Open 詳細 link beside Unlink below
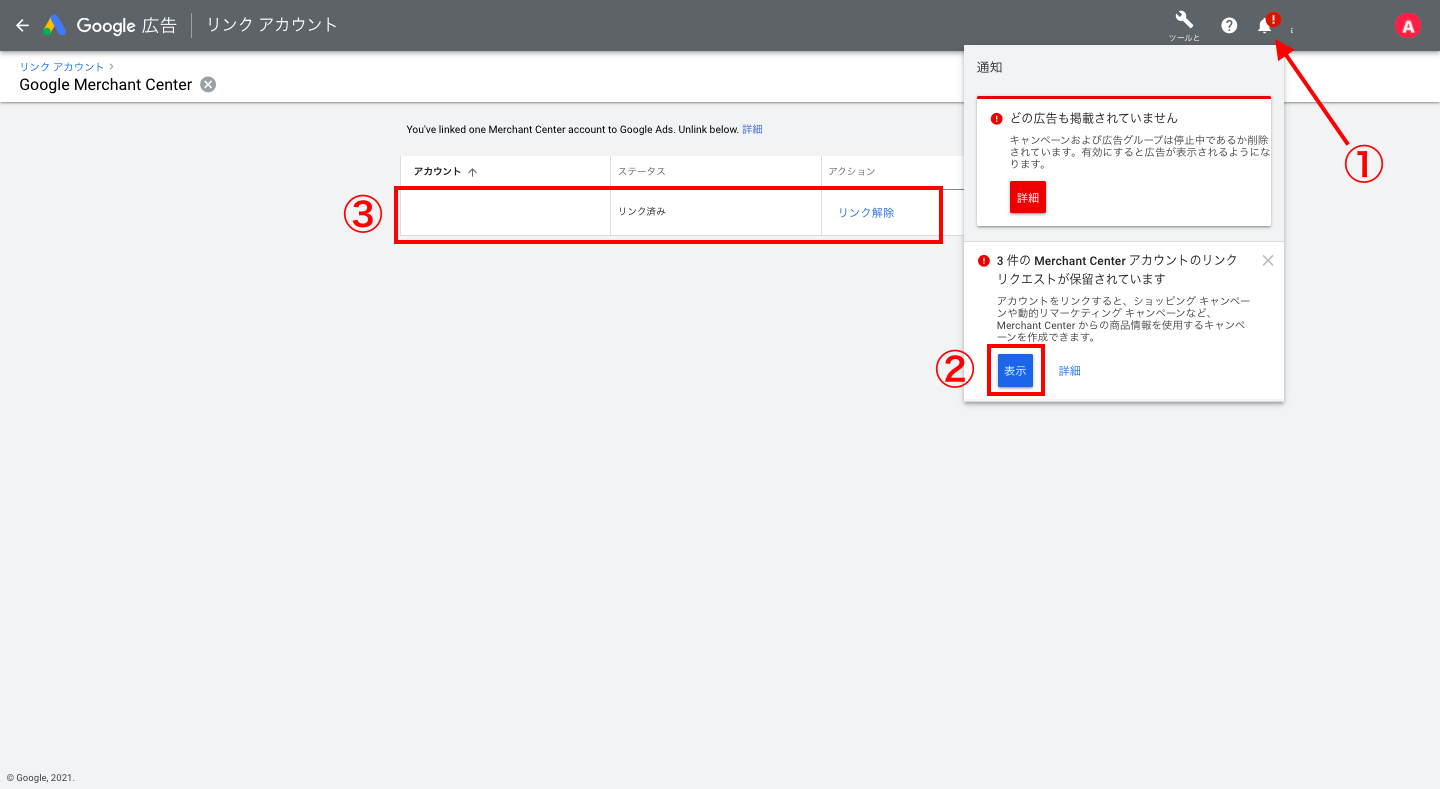The width and height of the screenshot is (1440, 789). pyautogui.click(x=752, y=130)
